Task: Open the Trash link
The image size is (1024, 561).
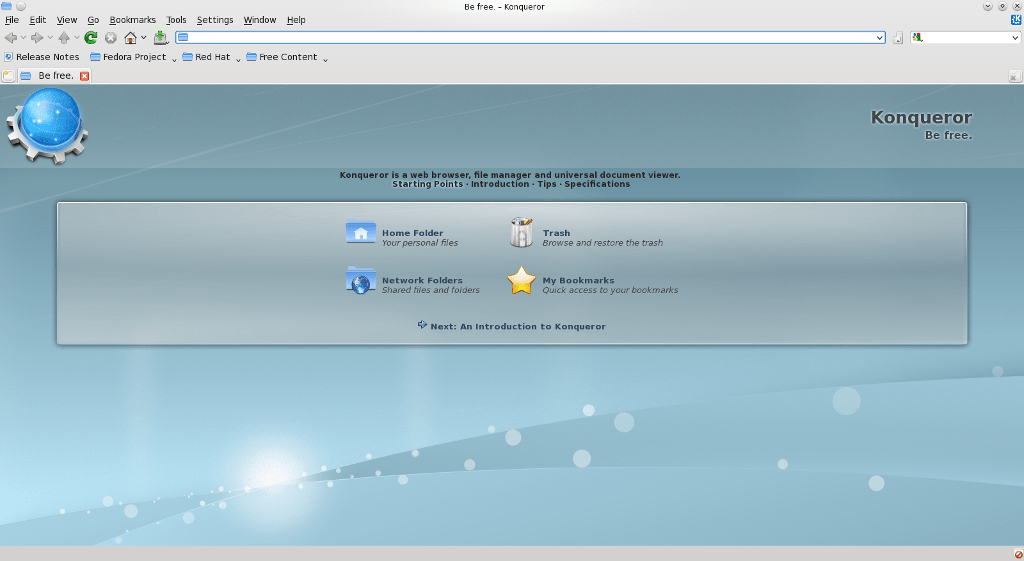Action: [x=556, y=233]
